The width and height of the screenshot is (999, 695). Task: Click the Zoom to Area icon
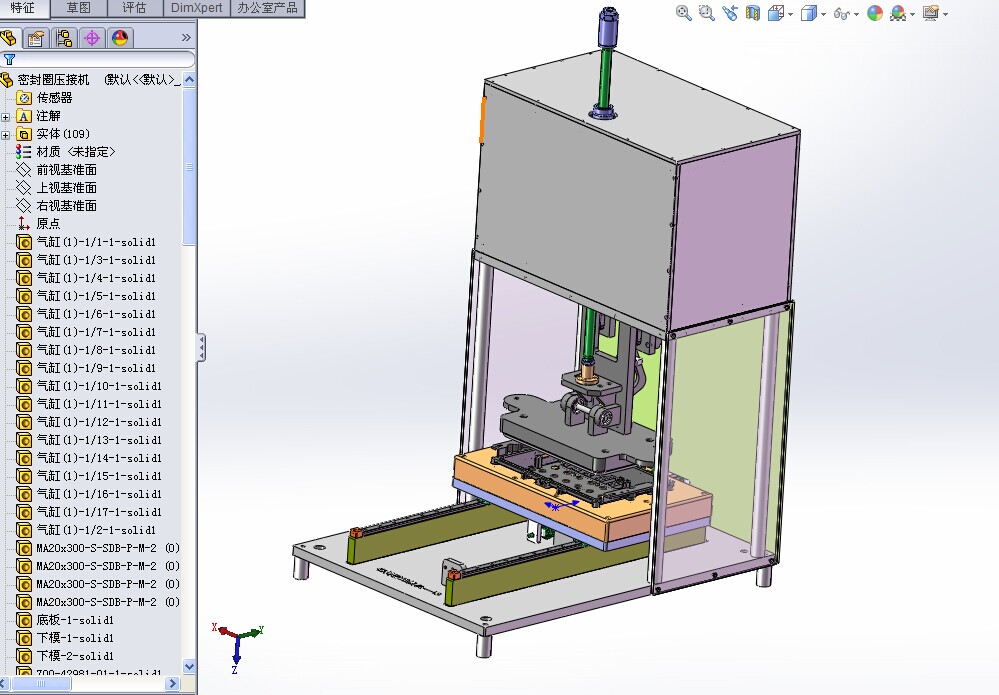click(x=707, y=13)
